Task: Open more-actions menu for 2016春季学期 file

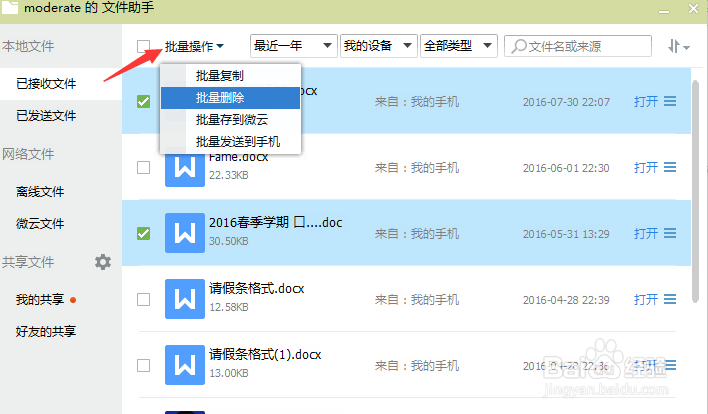Action: pyautogui.click(x=670, y=233)
